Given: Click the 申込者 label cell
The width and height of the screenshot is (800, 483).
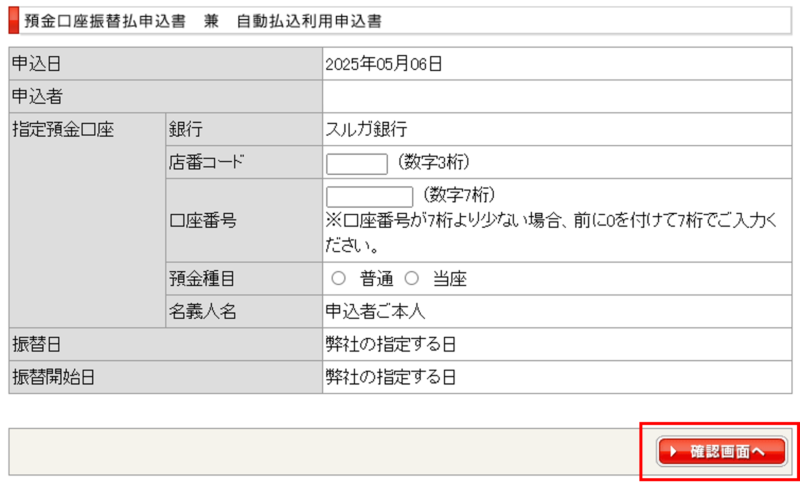Looking at the screenshot, I should (x=37, y=97).
